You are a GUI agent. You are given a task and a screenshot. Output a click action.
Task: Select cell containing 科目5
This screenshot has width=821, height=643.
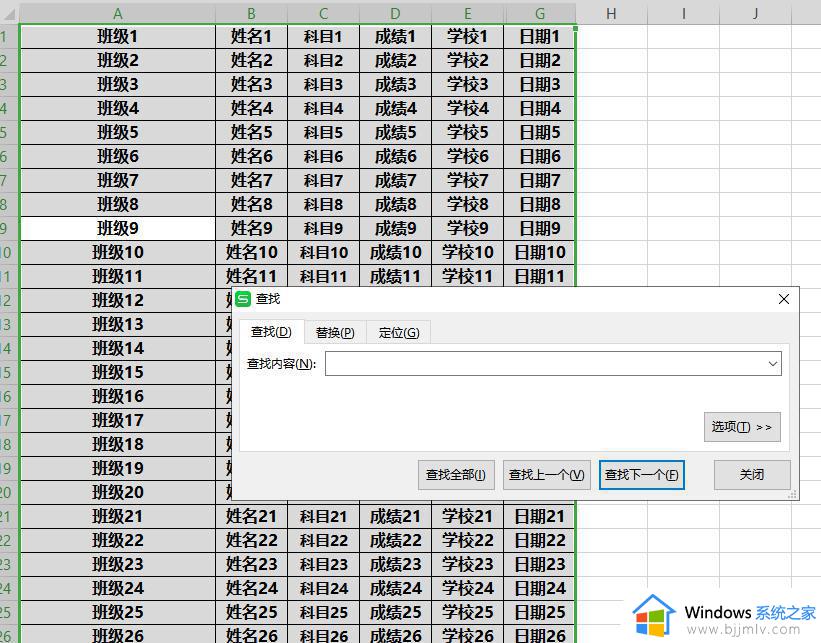point(323,132)
